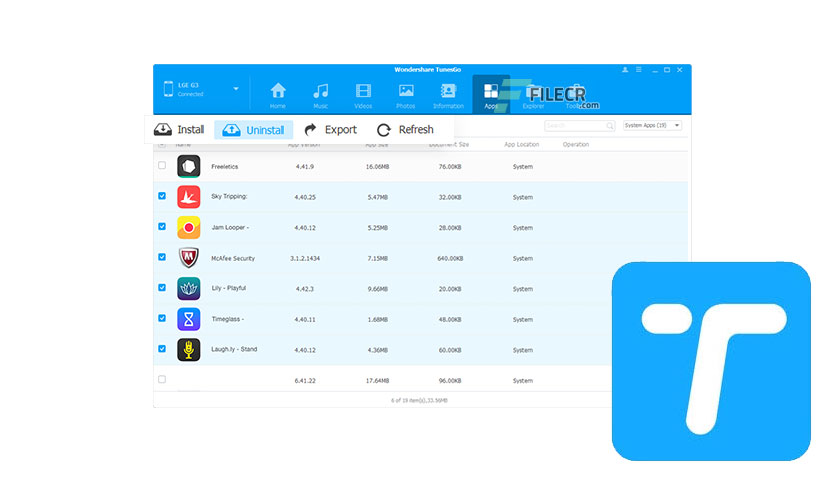This screenshot has height=484, width=836.
Task: Click the McAfee Security shield icon
Action: click(189, 258)
